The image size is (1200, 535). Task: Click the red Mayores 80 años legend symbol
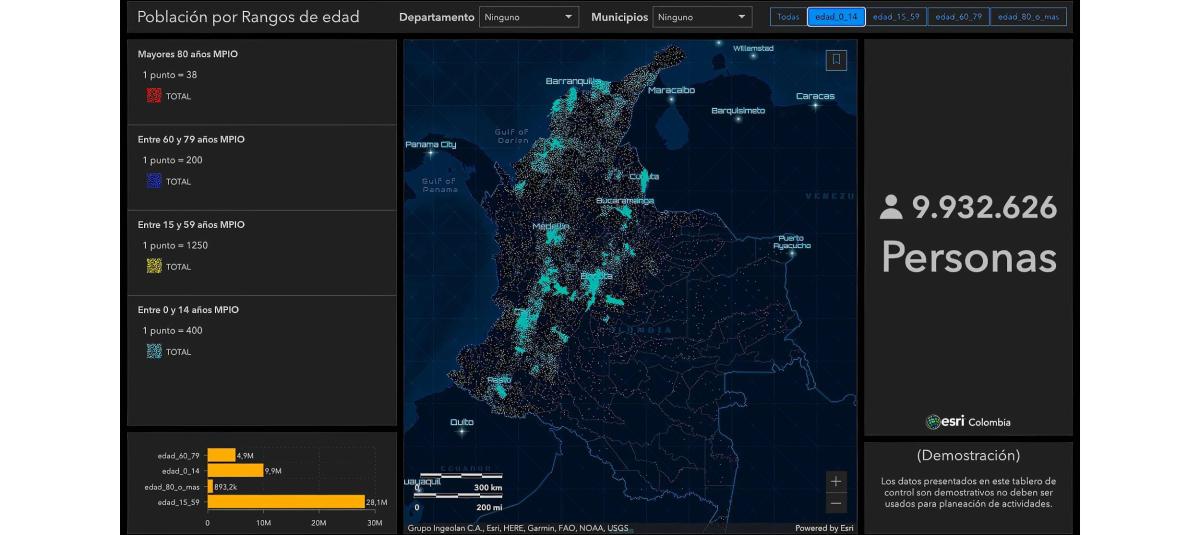153,96
